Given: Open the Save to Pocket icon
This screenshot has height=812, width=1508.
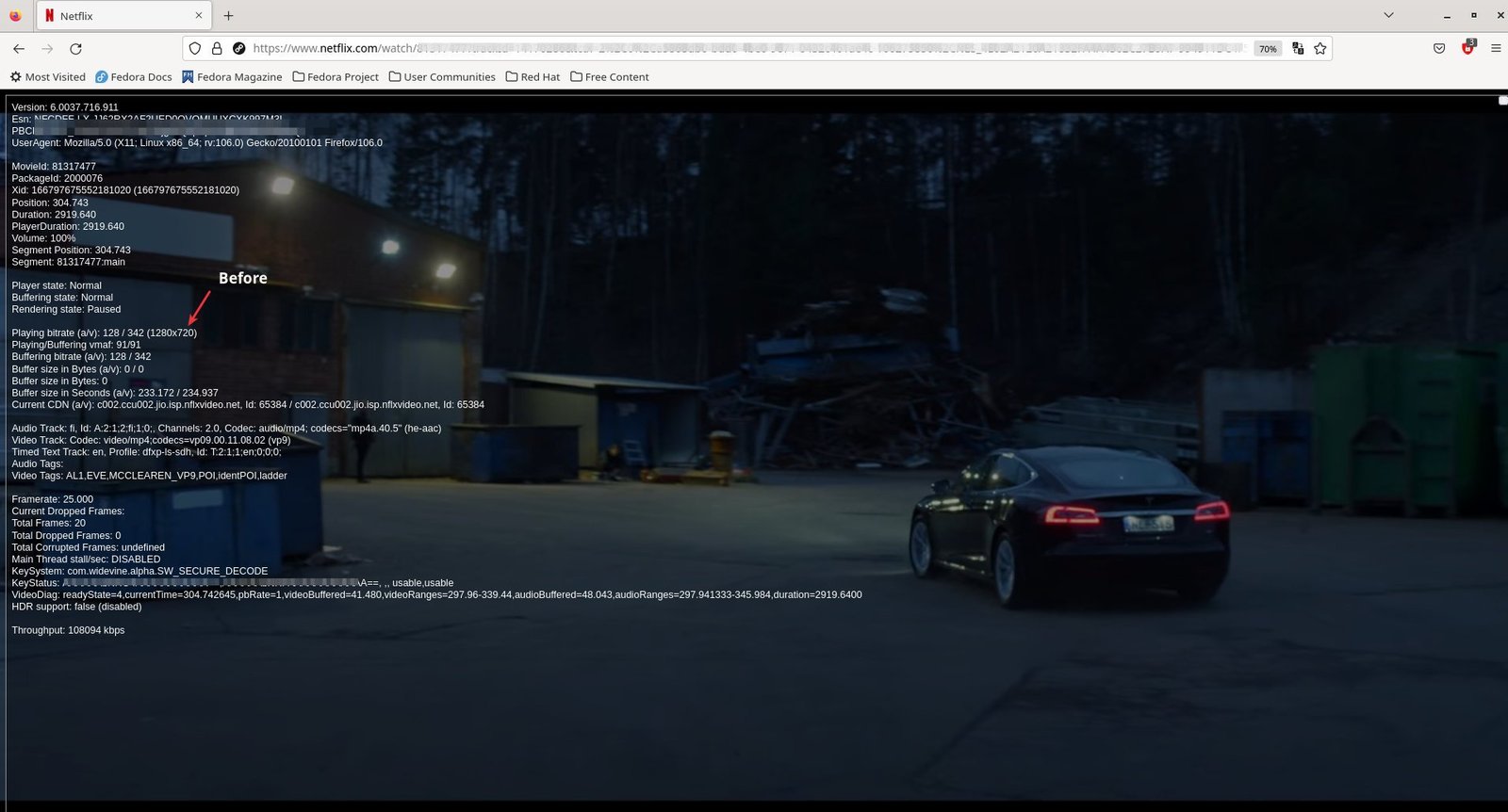Looking at the screenshot, I should 1439,48.
